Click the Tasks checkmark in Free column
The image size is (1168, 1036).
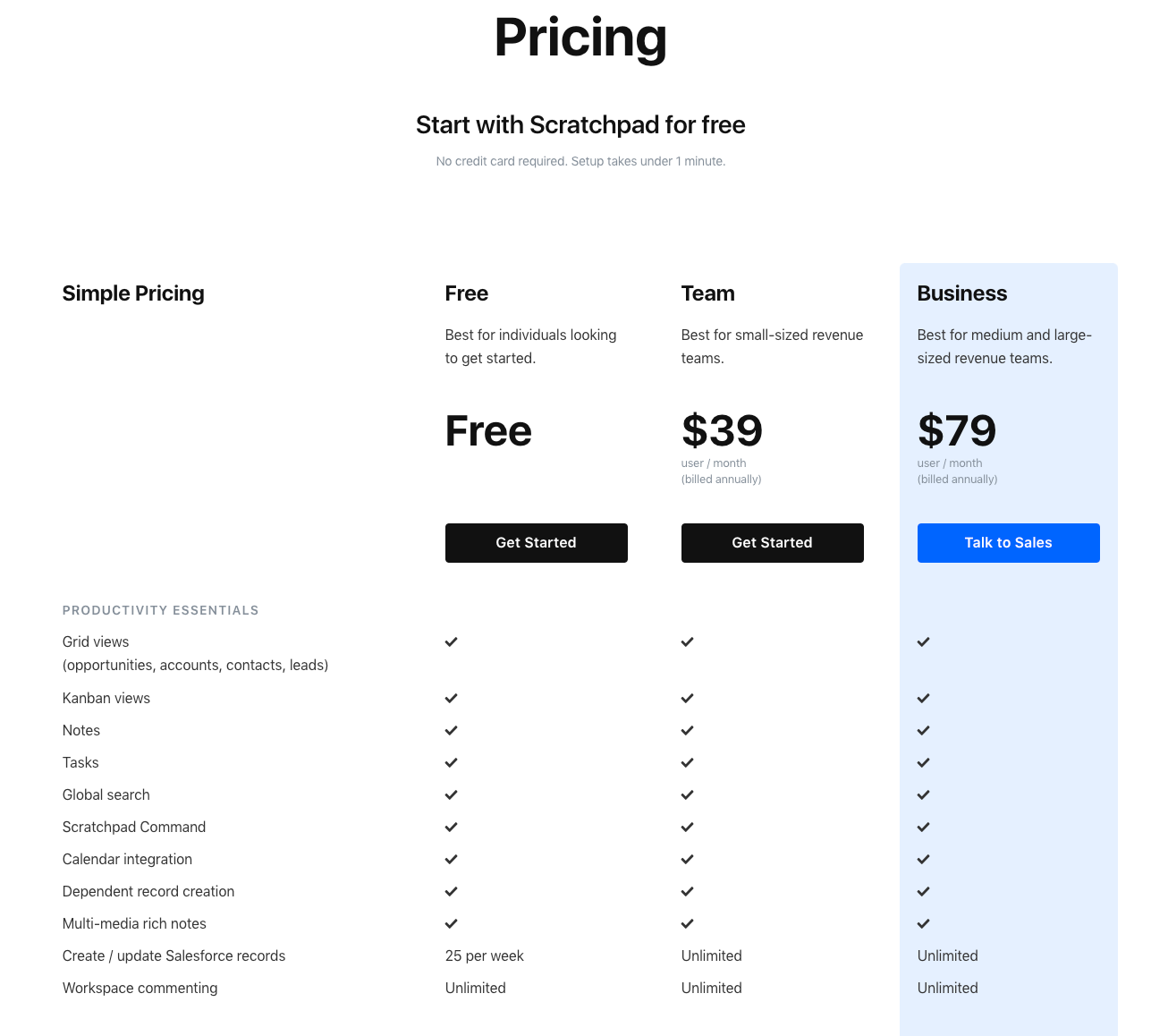pos(451,762)
